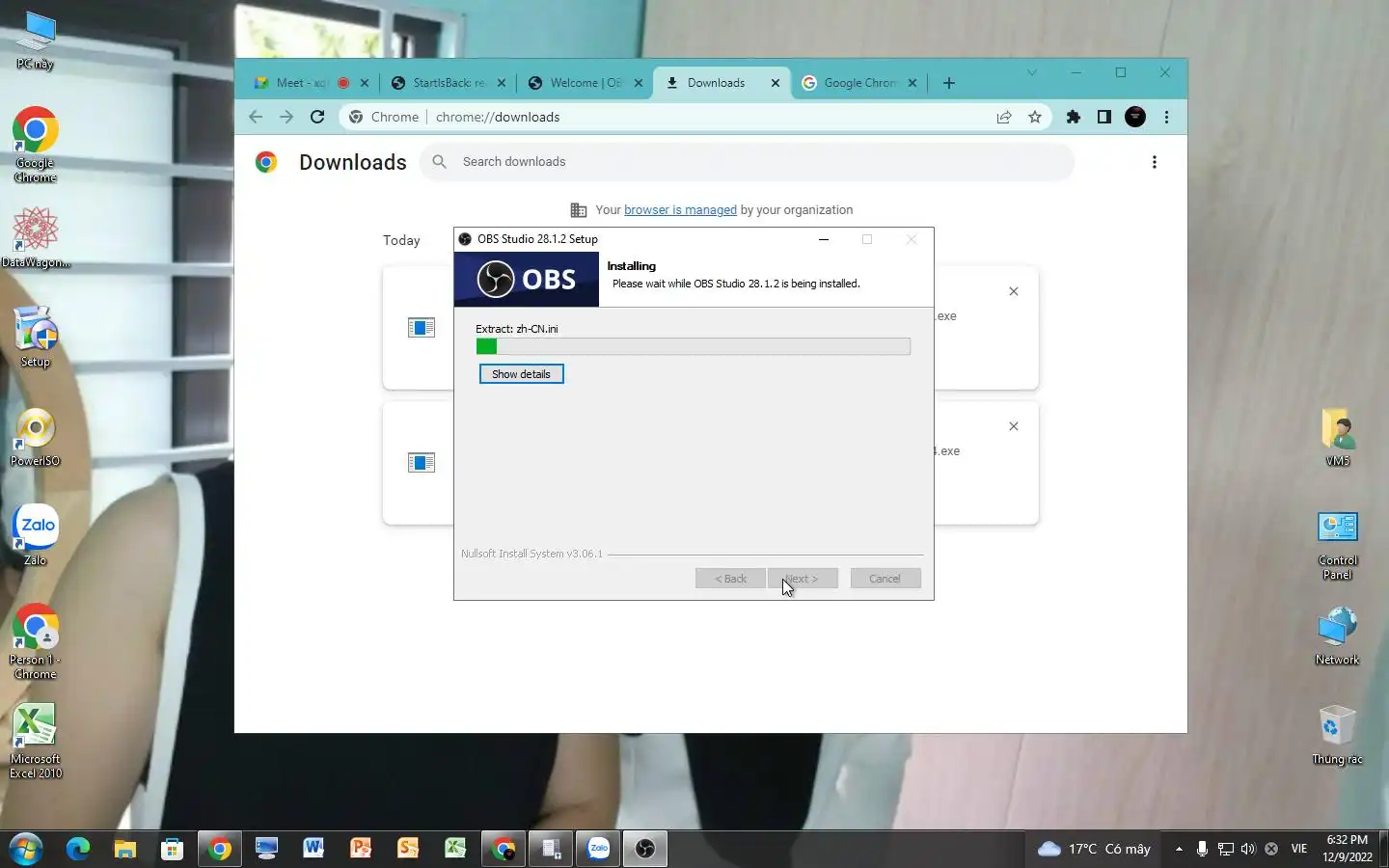
Task: Open Chrome profile avatar
Action: pos(1135,117)
